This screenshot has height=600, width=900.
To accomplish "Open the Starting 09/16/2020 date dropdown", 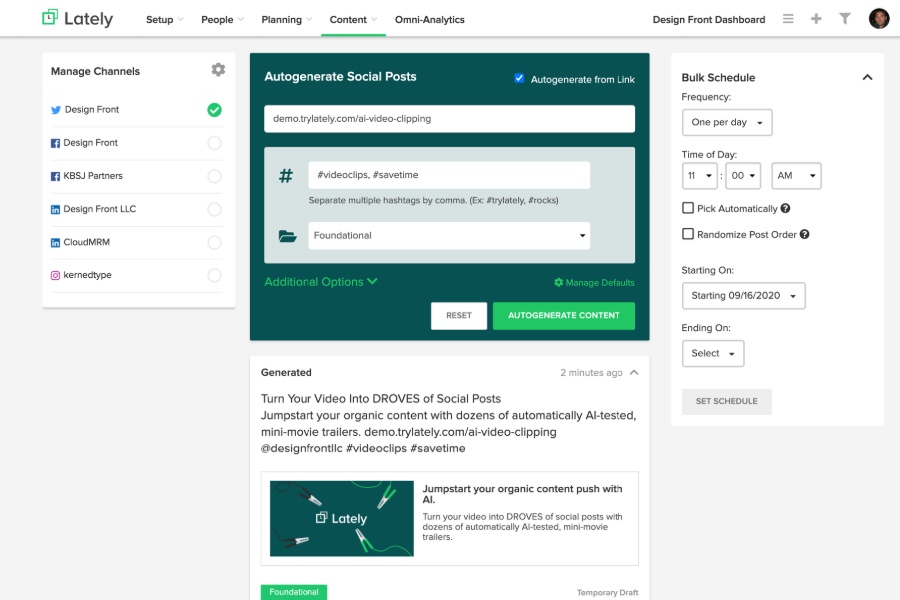I will (x=743, y=296).
